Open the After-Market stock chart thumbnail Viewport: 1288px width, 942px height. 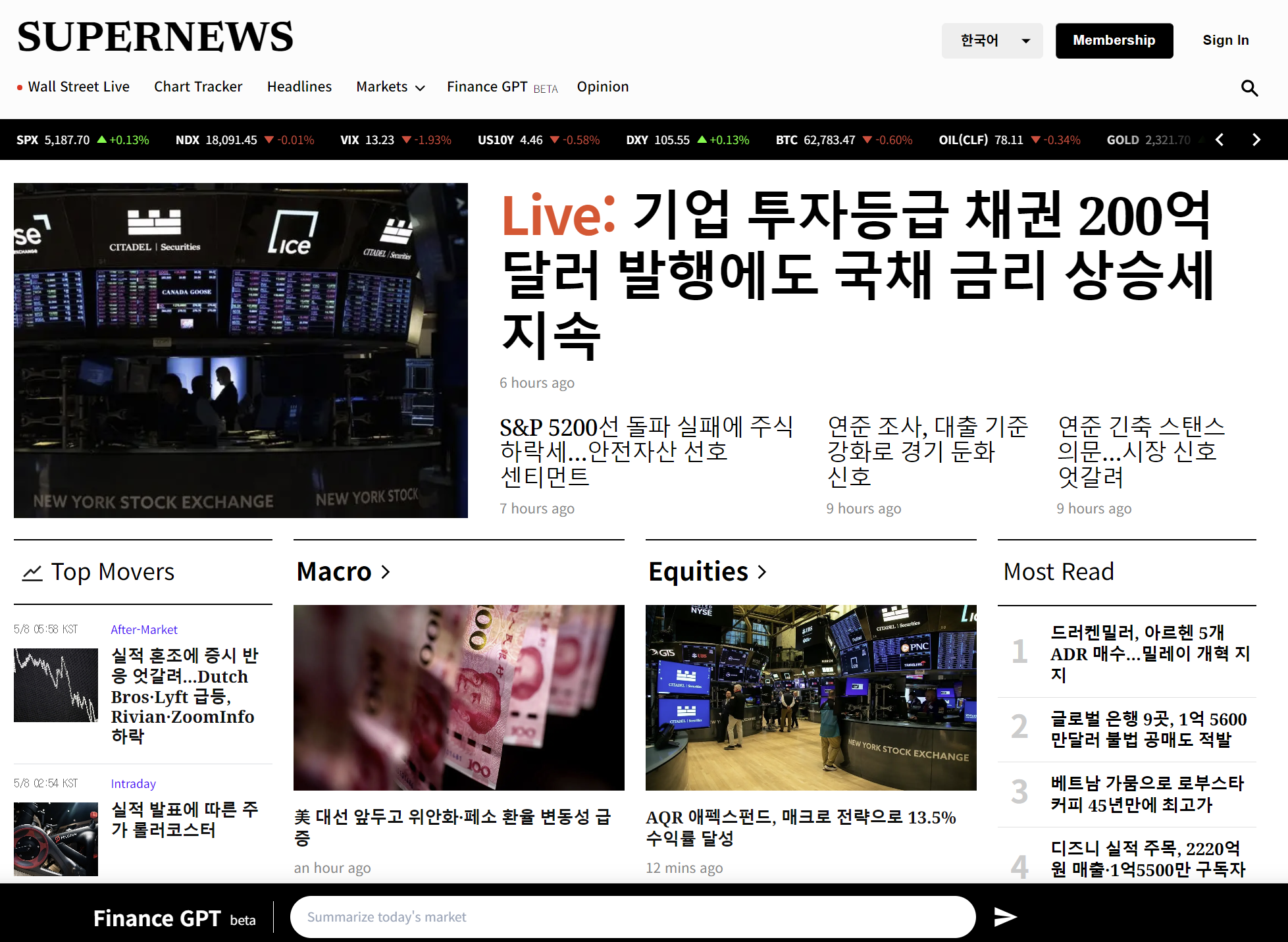coord(56,685)
